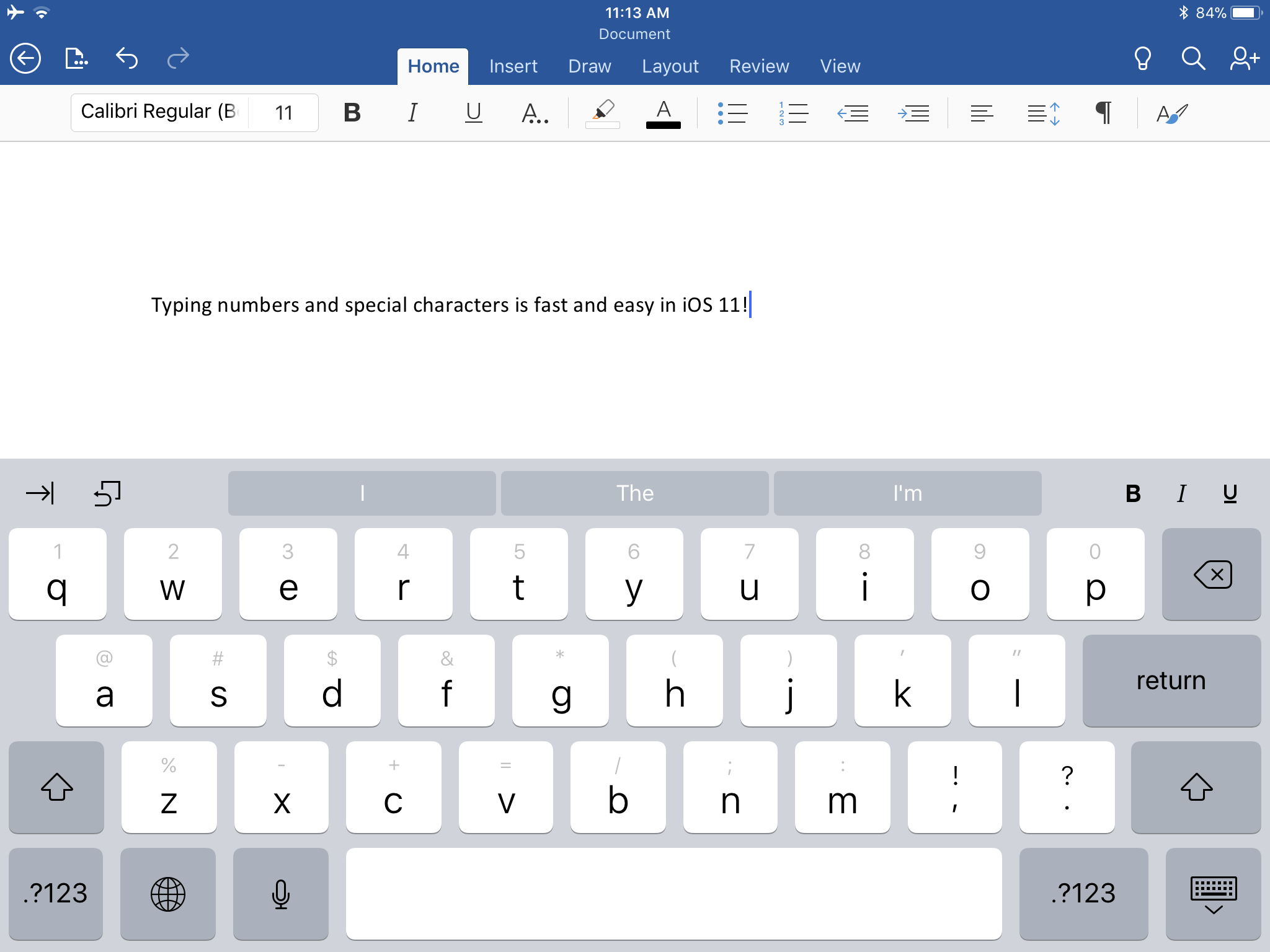Image resolution: width=1270 pixels, height=952 pixels.
Task: Apply bulleted list formatting
Action: point(732,113)
